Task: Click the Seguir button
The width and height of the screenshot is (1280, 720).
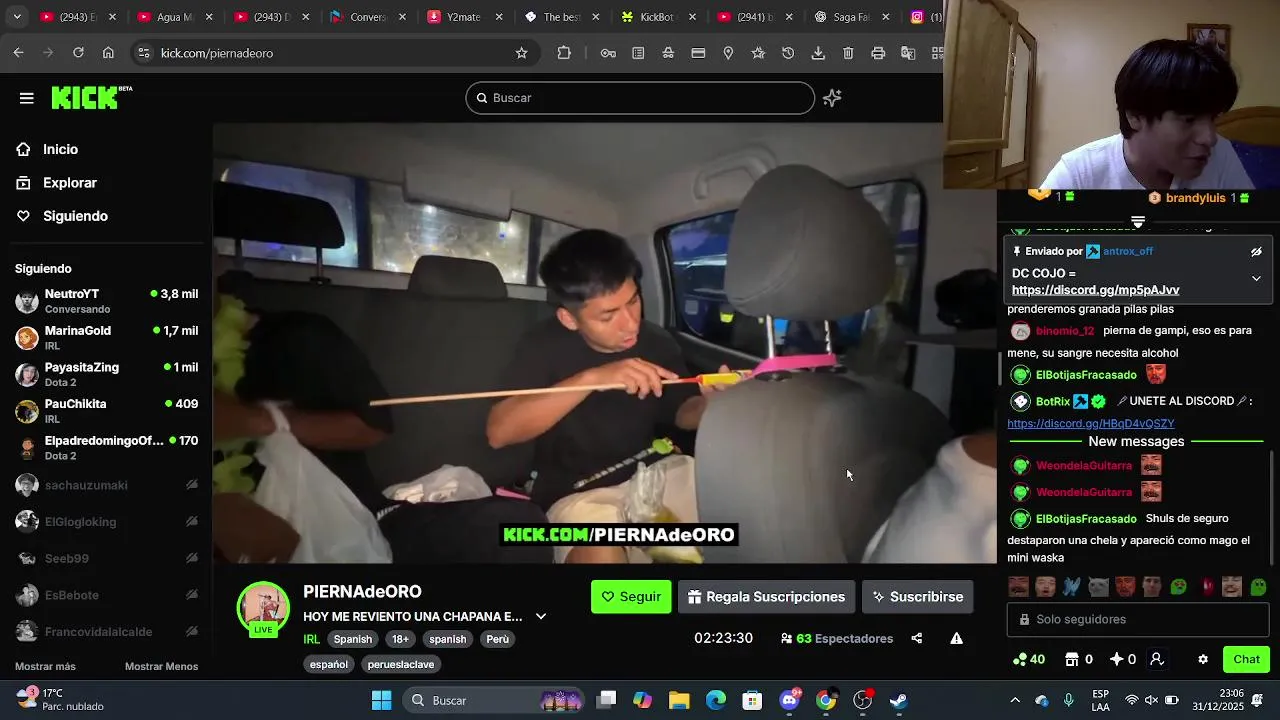Action: (631, 597)
